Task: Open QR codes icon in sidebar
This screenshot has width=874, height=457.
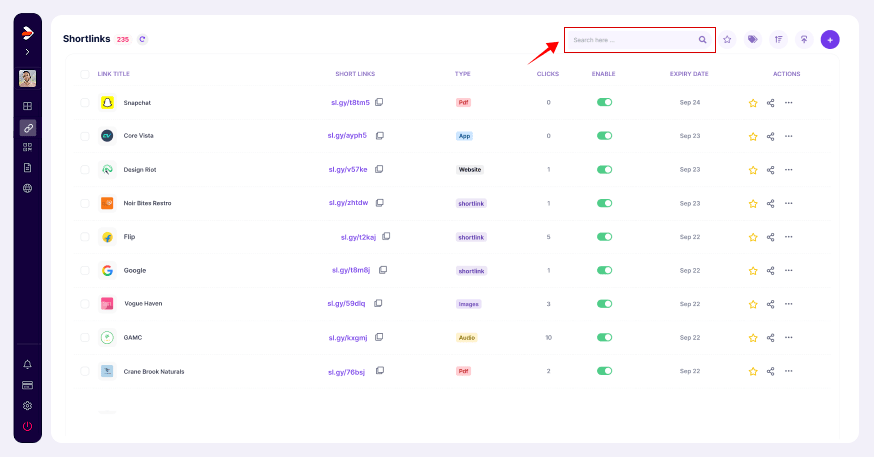Action: point(27,147)
